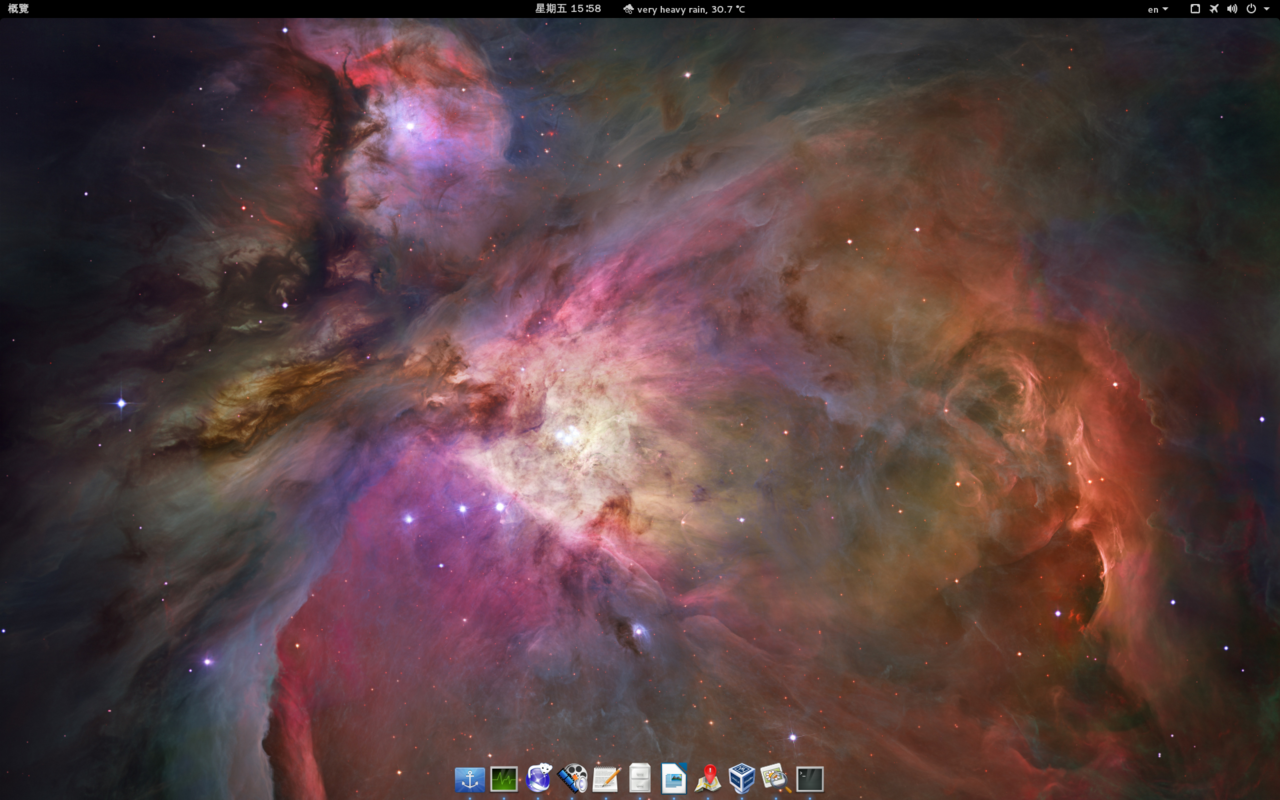Click the airplane mode icon in top bar
This screenshot has height=800, width=1280.
(1214, 9)
